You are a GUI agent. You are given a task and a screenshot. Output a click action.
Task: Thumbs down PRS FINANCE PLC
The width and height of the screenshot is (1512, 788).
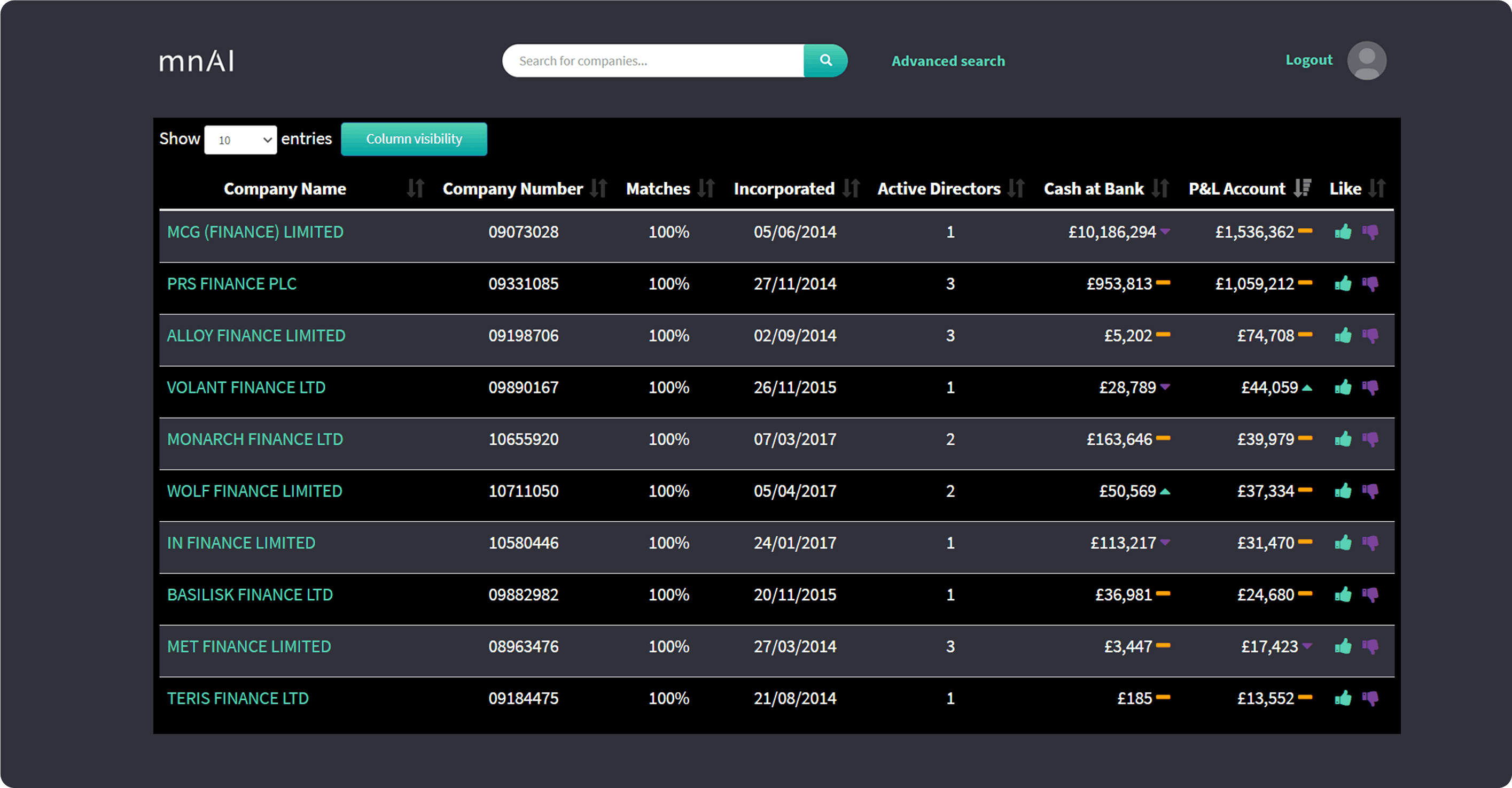point(1370,284)
